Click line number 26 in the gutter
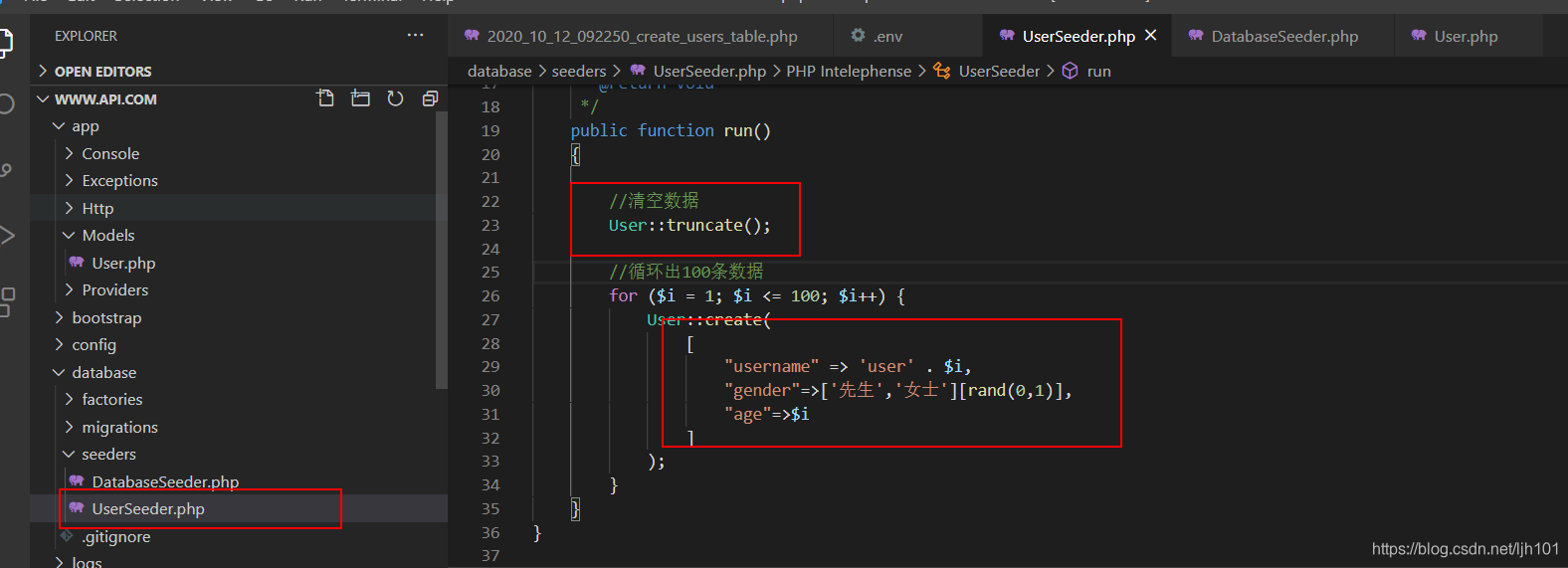This screenshot has width=1568, height=568. [490, 295]
